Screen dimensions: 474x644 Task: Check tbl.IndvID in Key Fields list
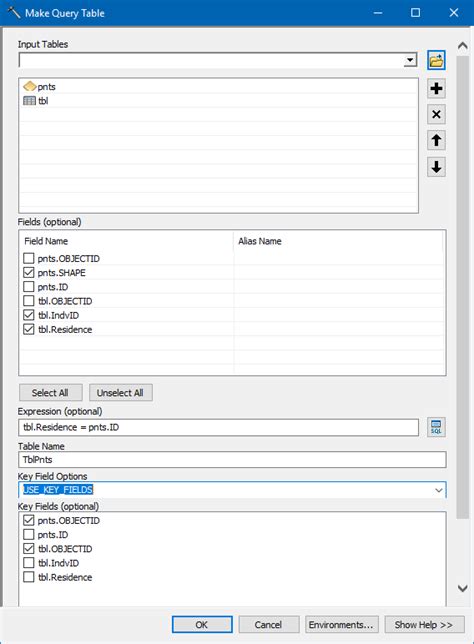point(29,563)
